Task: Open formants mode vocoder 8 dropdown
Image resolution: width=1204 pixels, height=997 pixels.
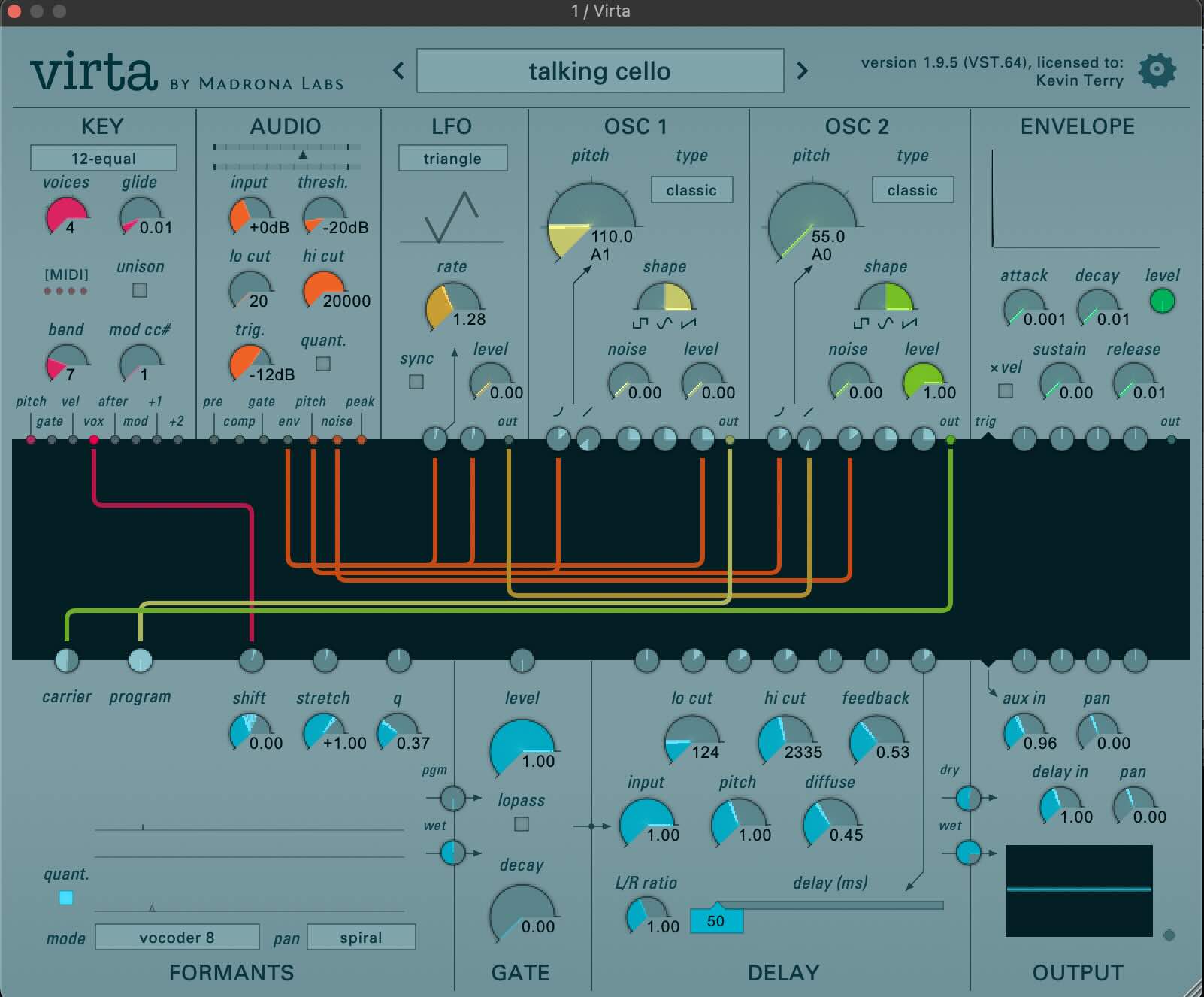Action: (x=177, y=938)
